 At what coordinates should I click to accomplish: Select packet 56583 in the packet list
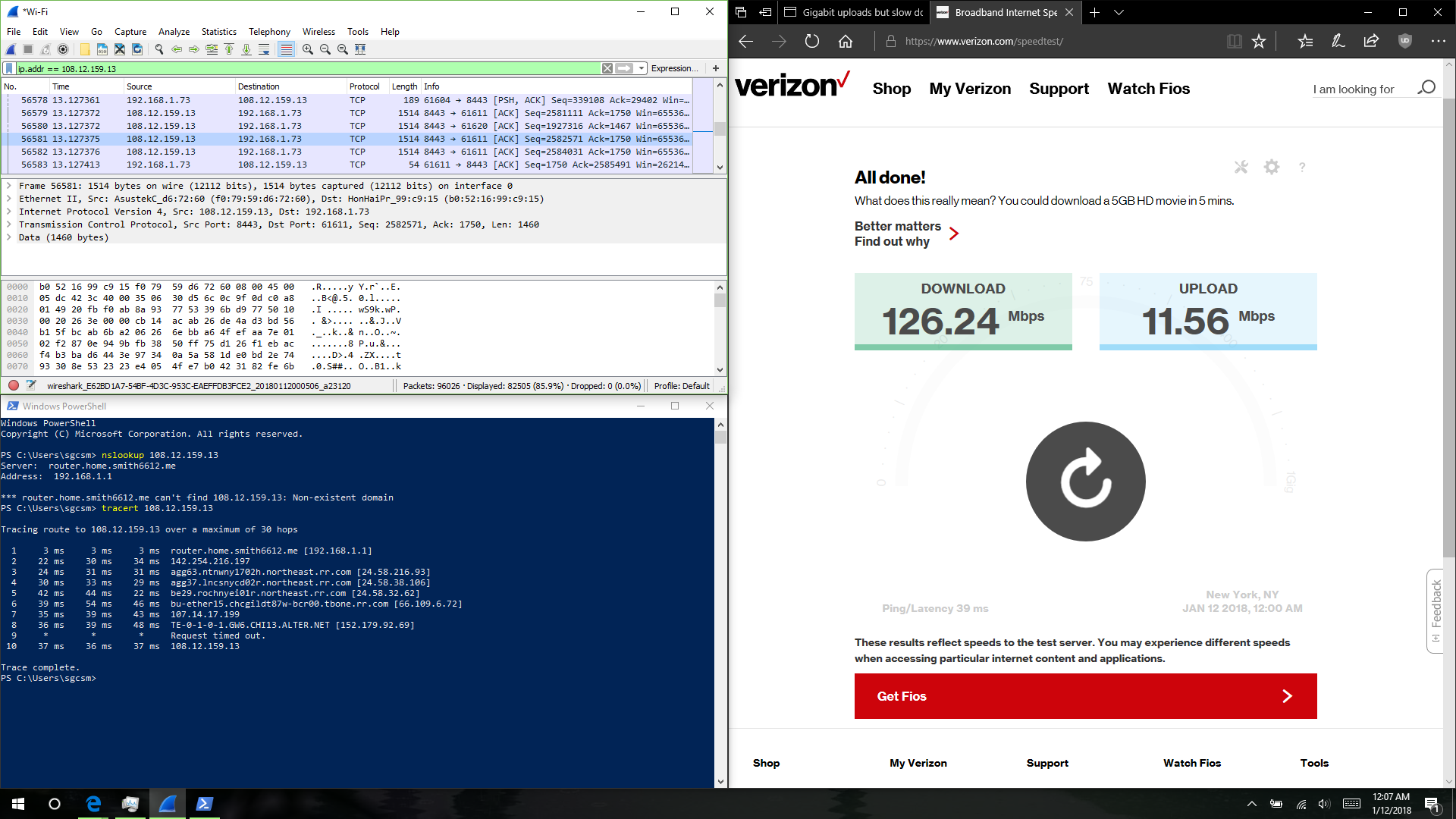[x=347, y=165]
